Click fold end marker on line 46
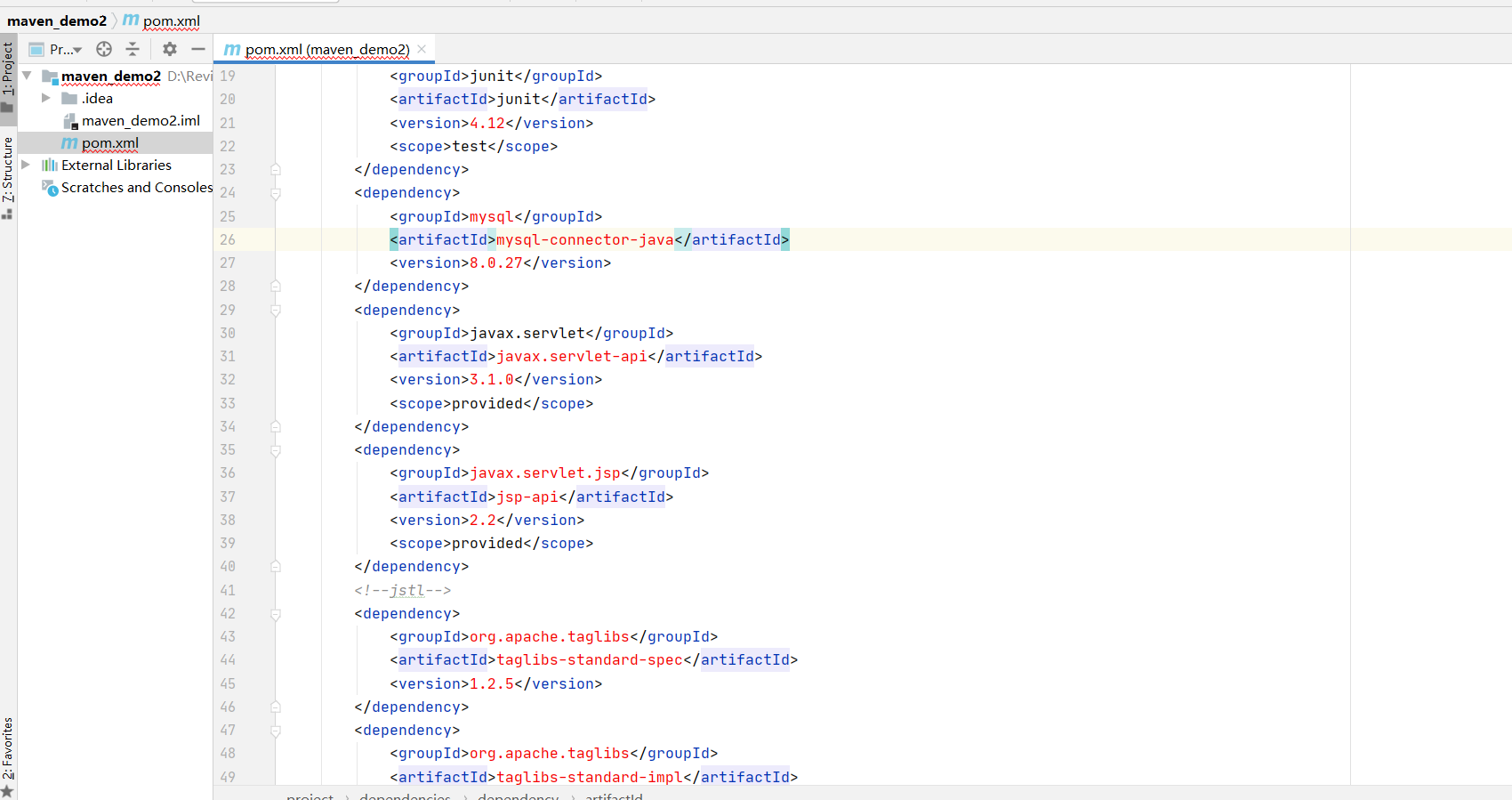Screen dimensions: 1512x800 pos(276,707)
